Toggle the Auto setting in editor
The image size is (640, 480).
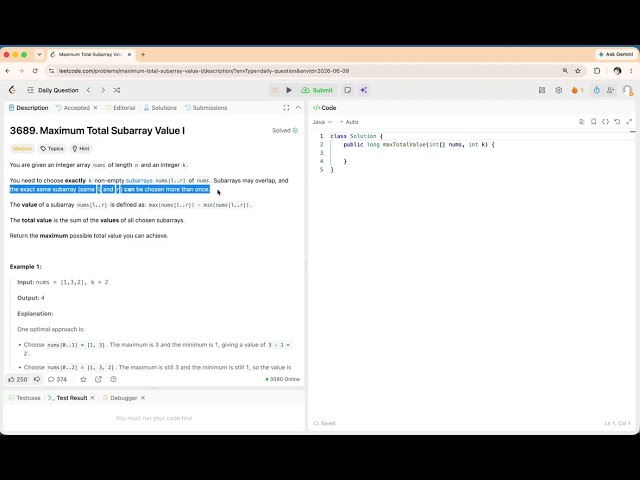coord(349,122)
